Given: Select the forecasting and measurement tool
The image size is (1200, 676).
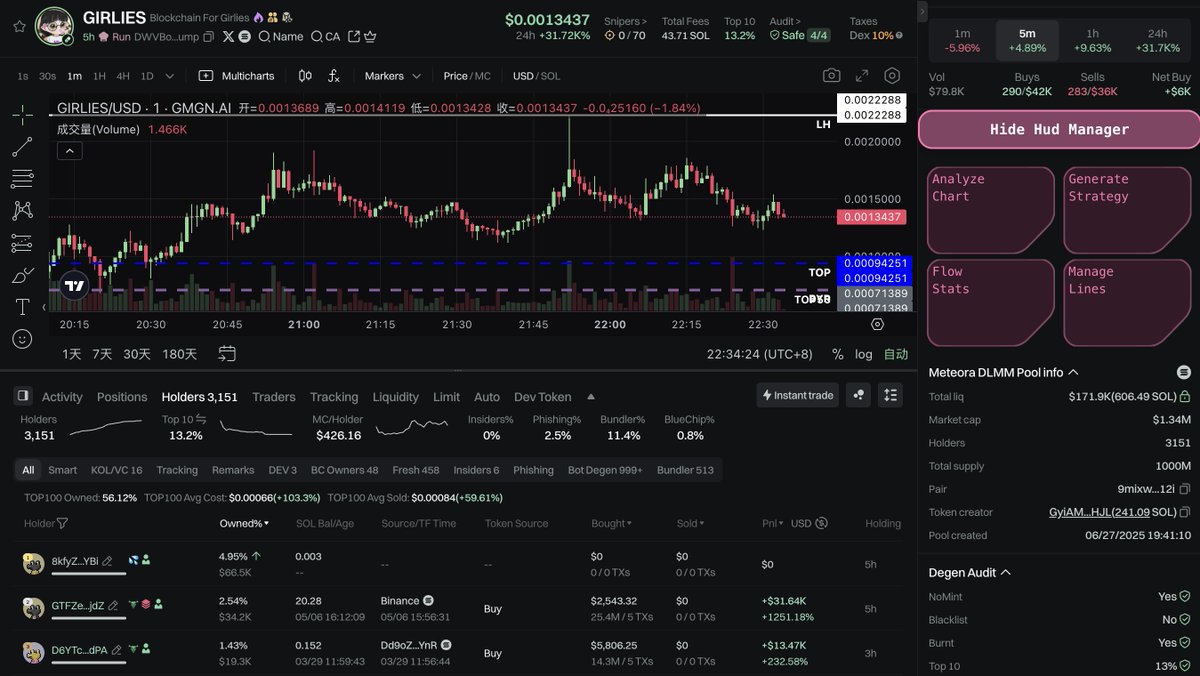Looking at the screenshot, I should point(22,243).
